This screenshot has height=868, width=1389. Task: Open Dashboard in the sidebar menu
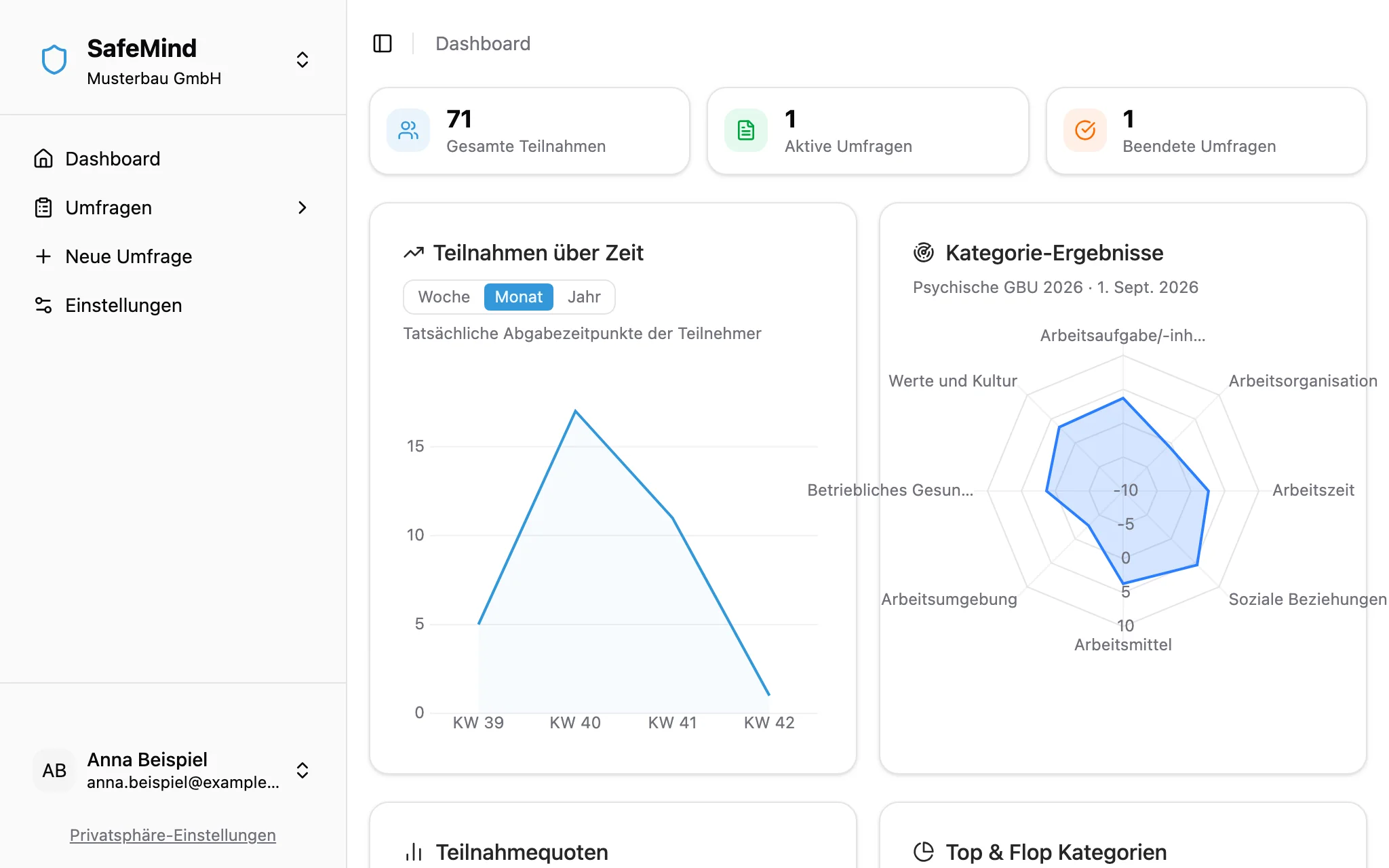coord(173,159)
